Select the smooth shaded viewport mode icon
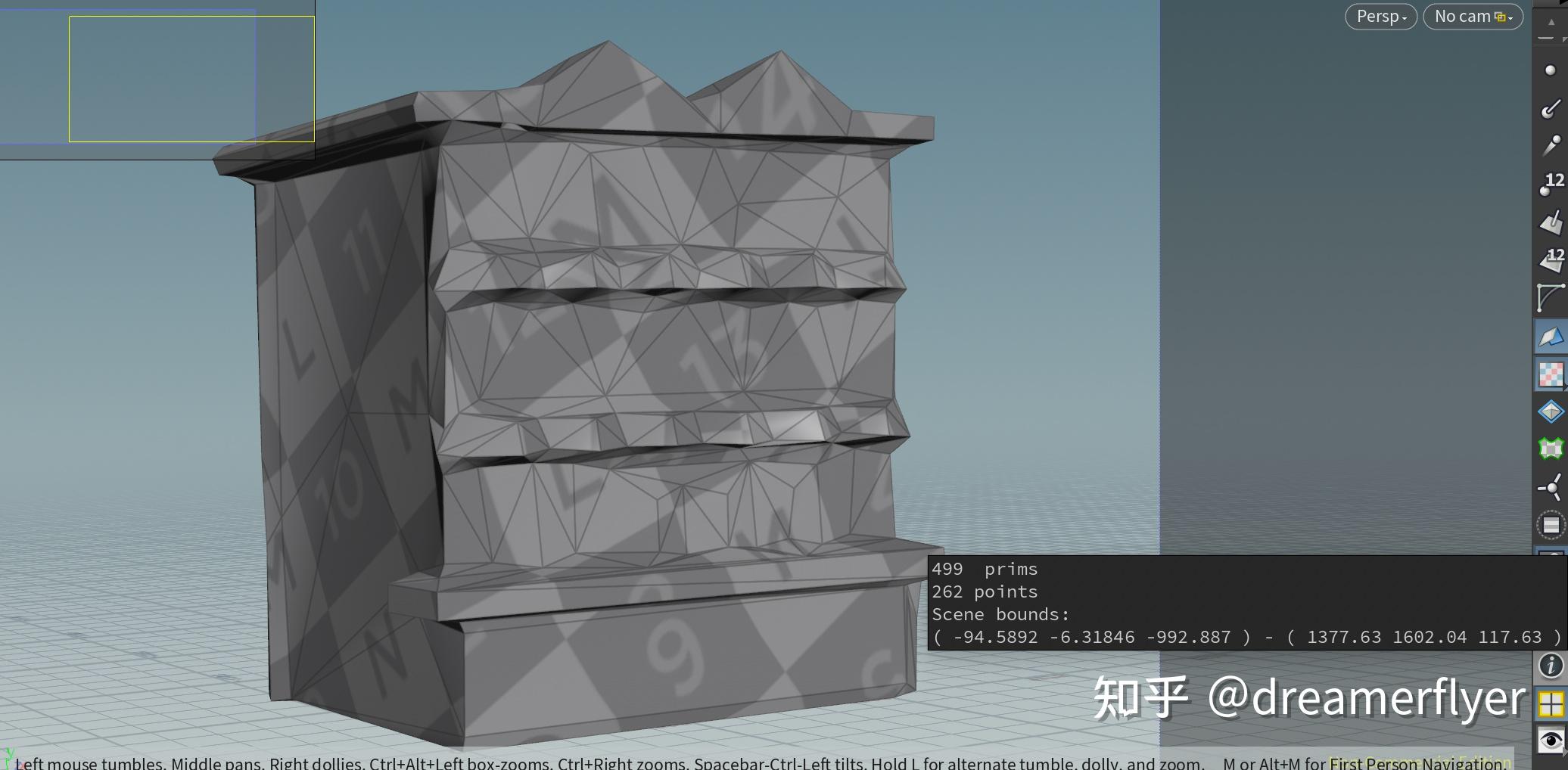The height and width of the screenshot is (770, 1568). [x=1551, y=337]
